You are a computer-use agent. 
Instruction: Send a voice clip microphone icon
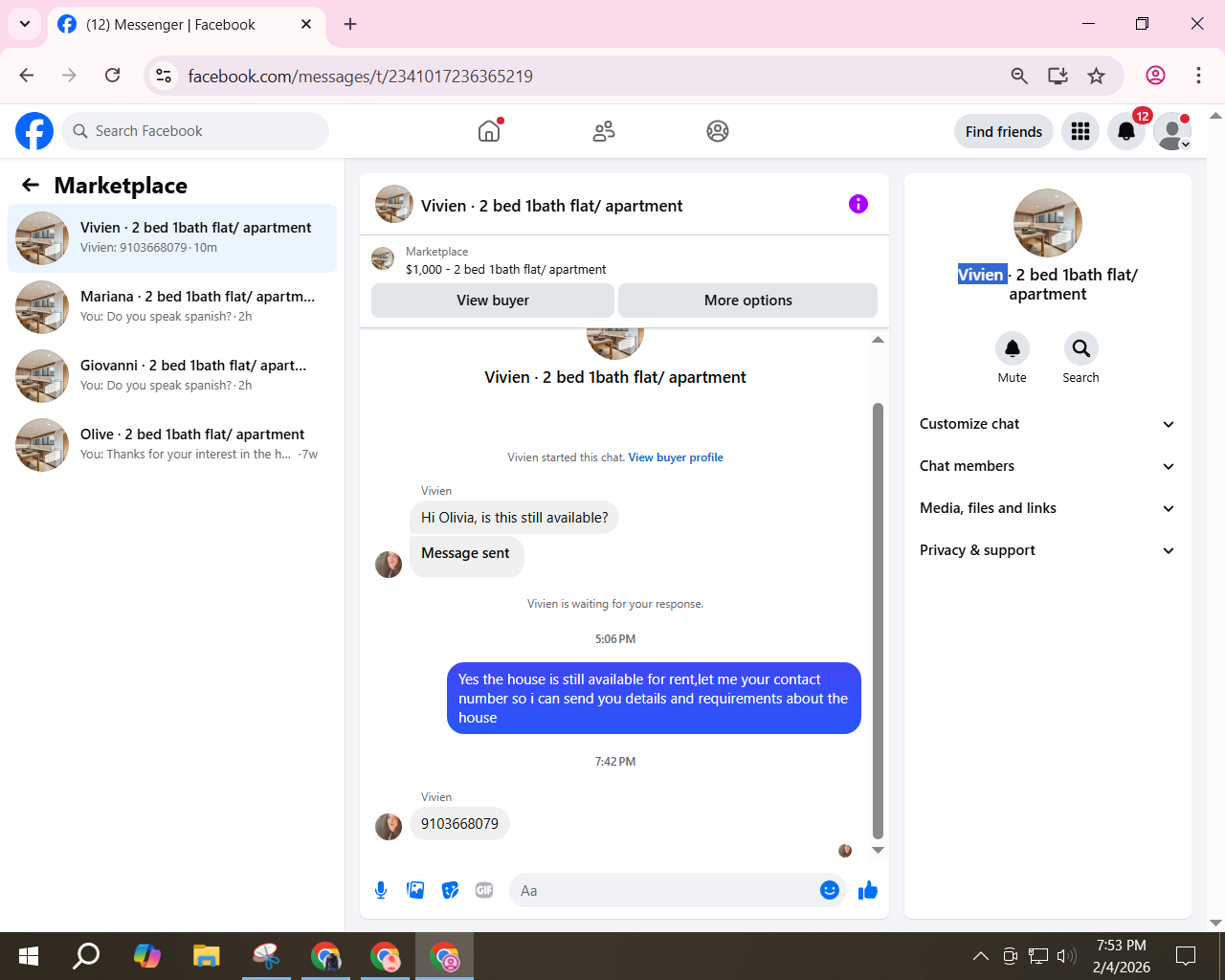point(381,891)
